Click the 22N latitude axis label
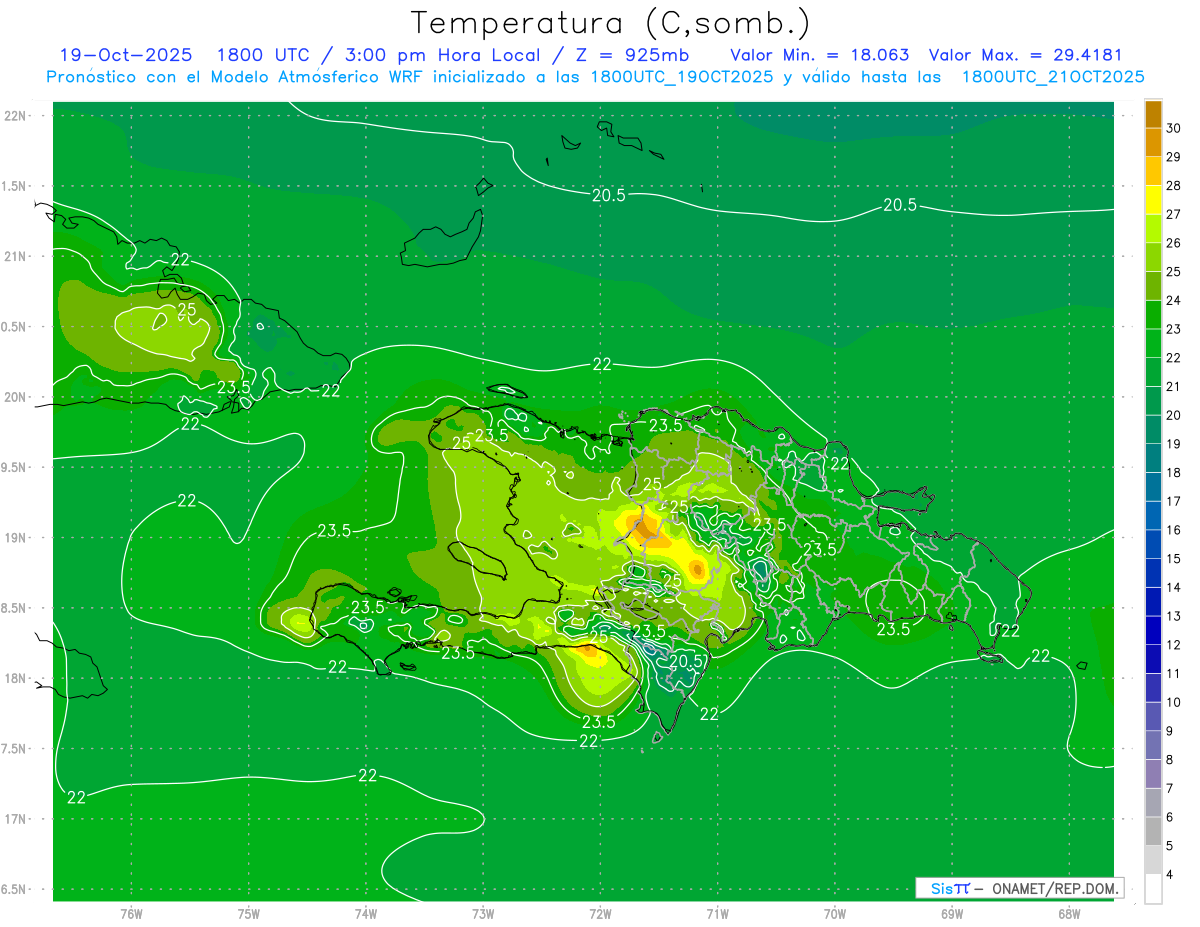1200x927 pixels. 15,116
